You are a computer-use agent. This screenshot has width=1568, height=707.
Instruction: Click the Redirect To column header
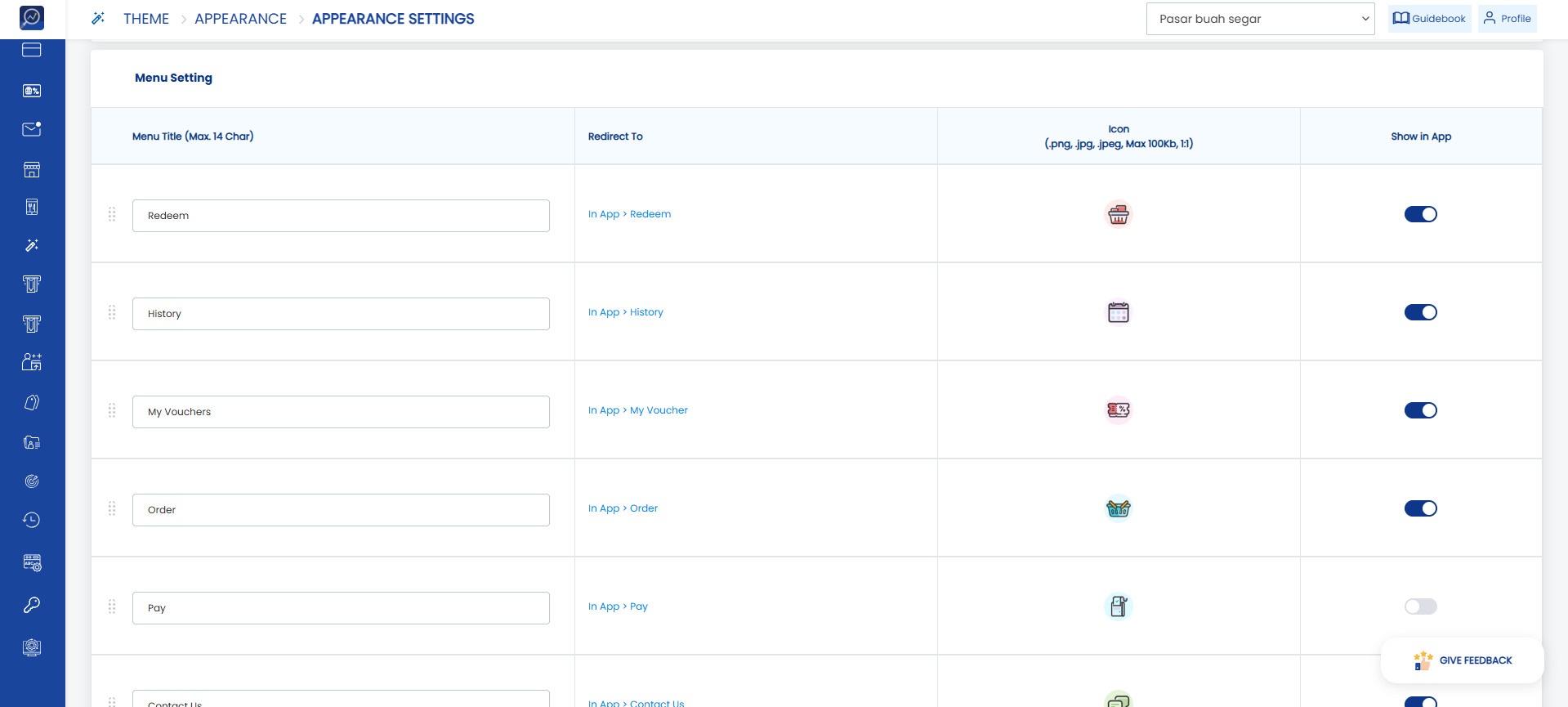pyautogui.click(x=615, y=136)
